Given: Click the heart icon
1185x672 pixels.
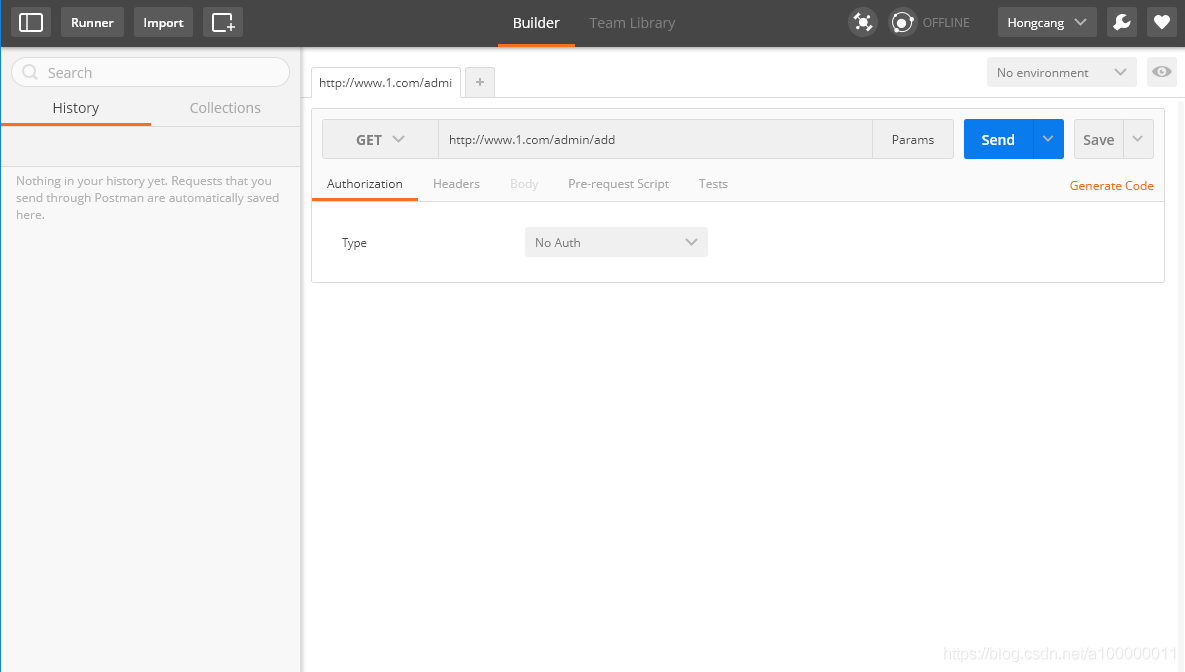Looking at the screenshot, I should coord(1162,23).
